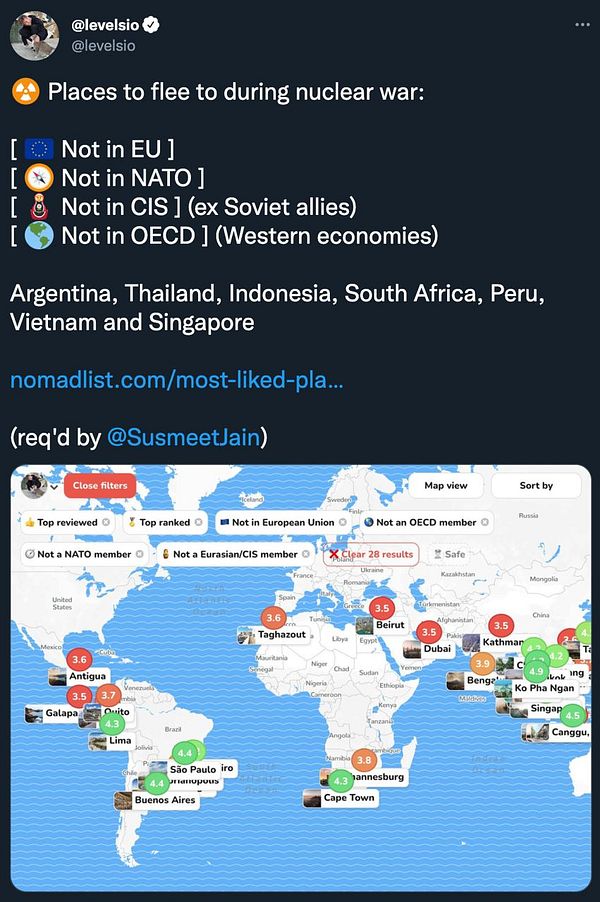The width and height of the screenshot is (600, 902).
Task: Clear the 28 results
Action: click(x=372, y=554)
